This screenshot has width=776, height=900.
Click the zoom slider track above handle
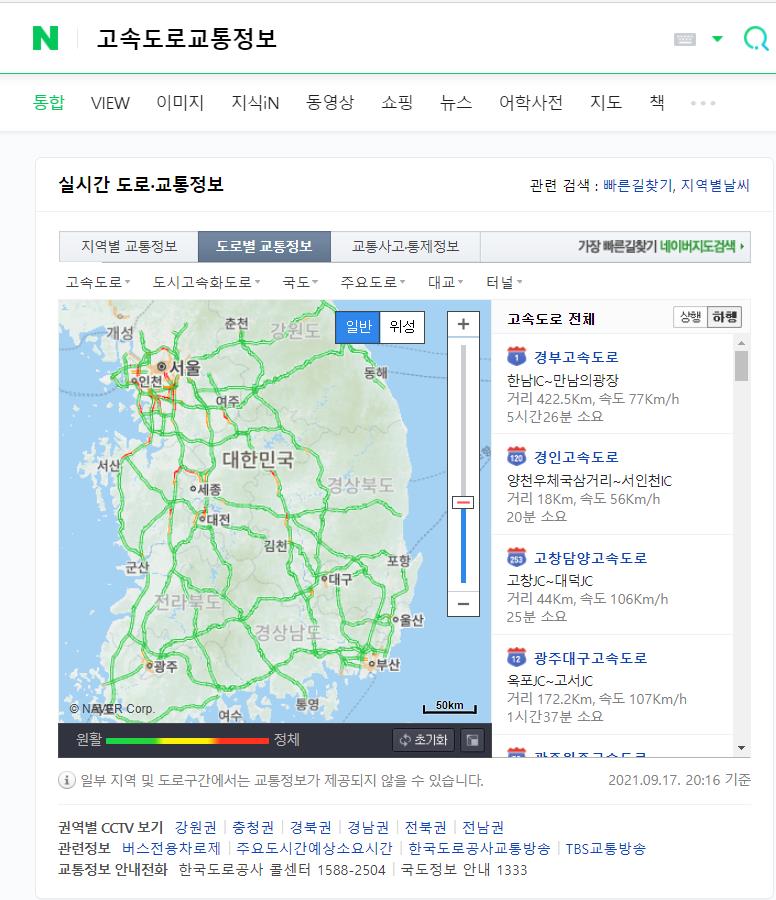tap(463, 420)
